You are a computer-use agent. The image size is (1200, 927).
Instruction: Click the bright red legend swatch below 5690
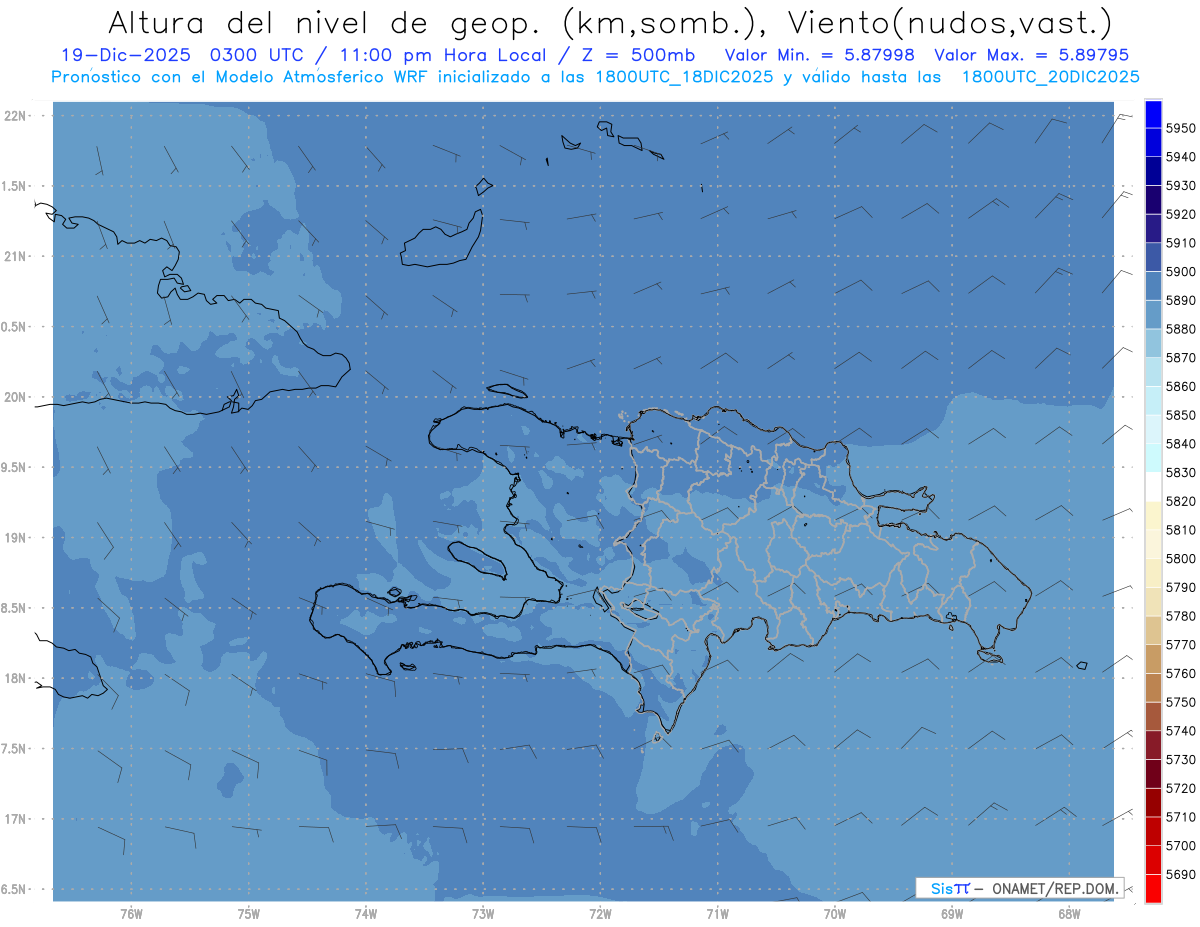click(1153, 888)
